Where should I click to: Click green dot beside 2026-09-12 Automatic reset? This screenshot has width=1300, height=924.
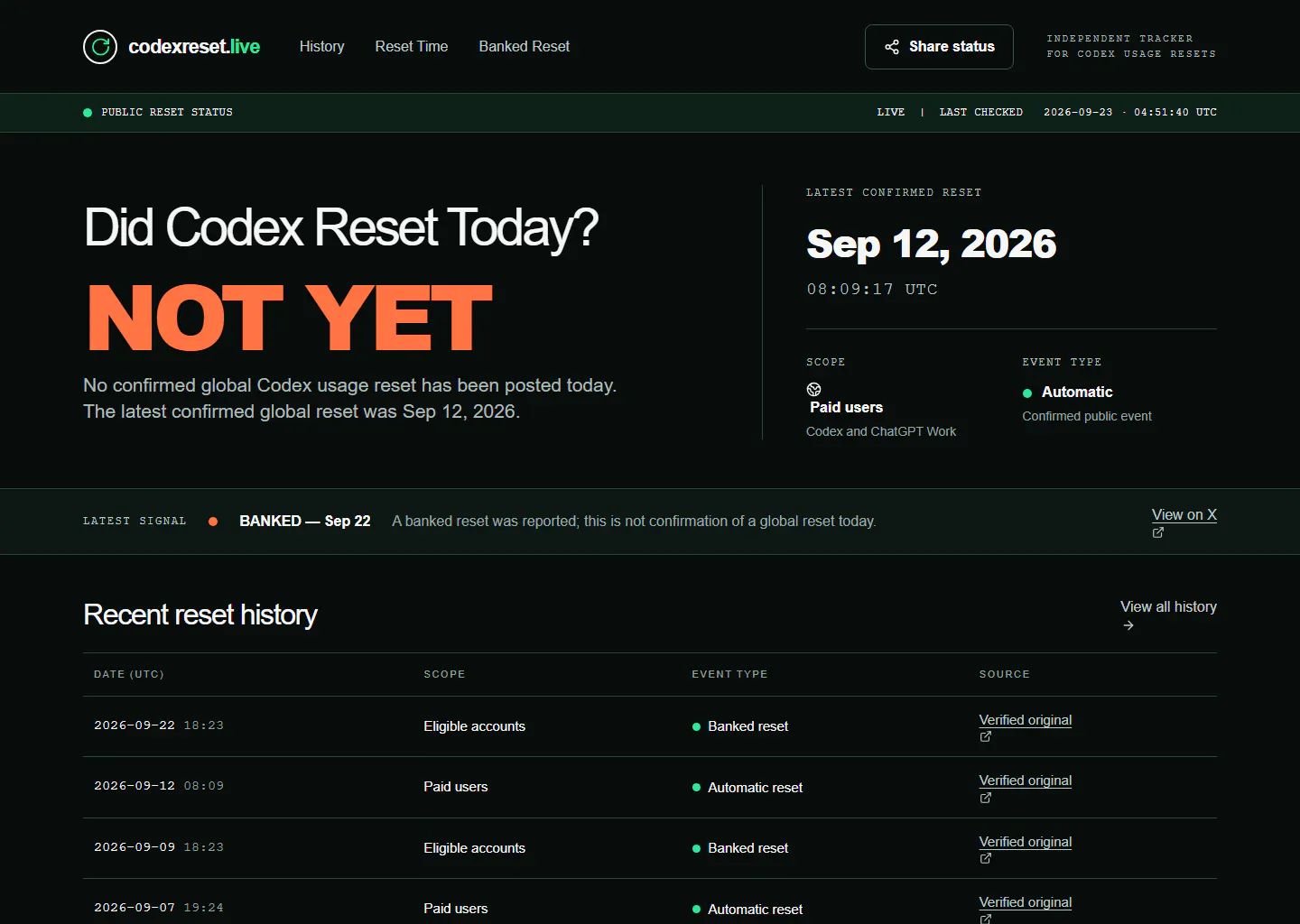click(696, 788)
